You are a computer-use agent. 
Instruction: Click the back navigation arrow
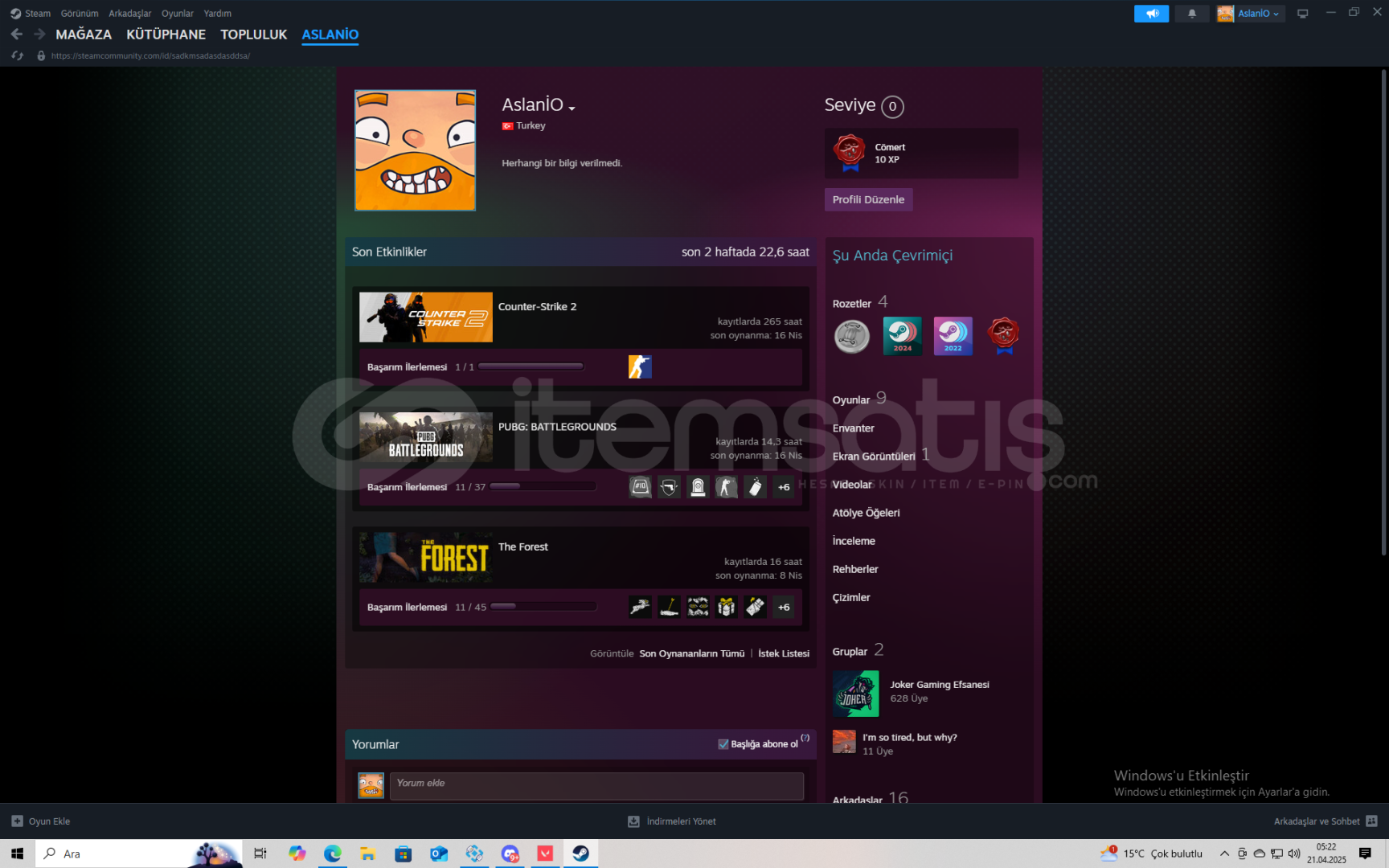[17, 35]
